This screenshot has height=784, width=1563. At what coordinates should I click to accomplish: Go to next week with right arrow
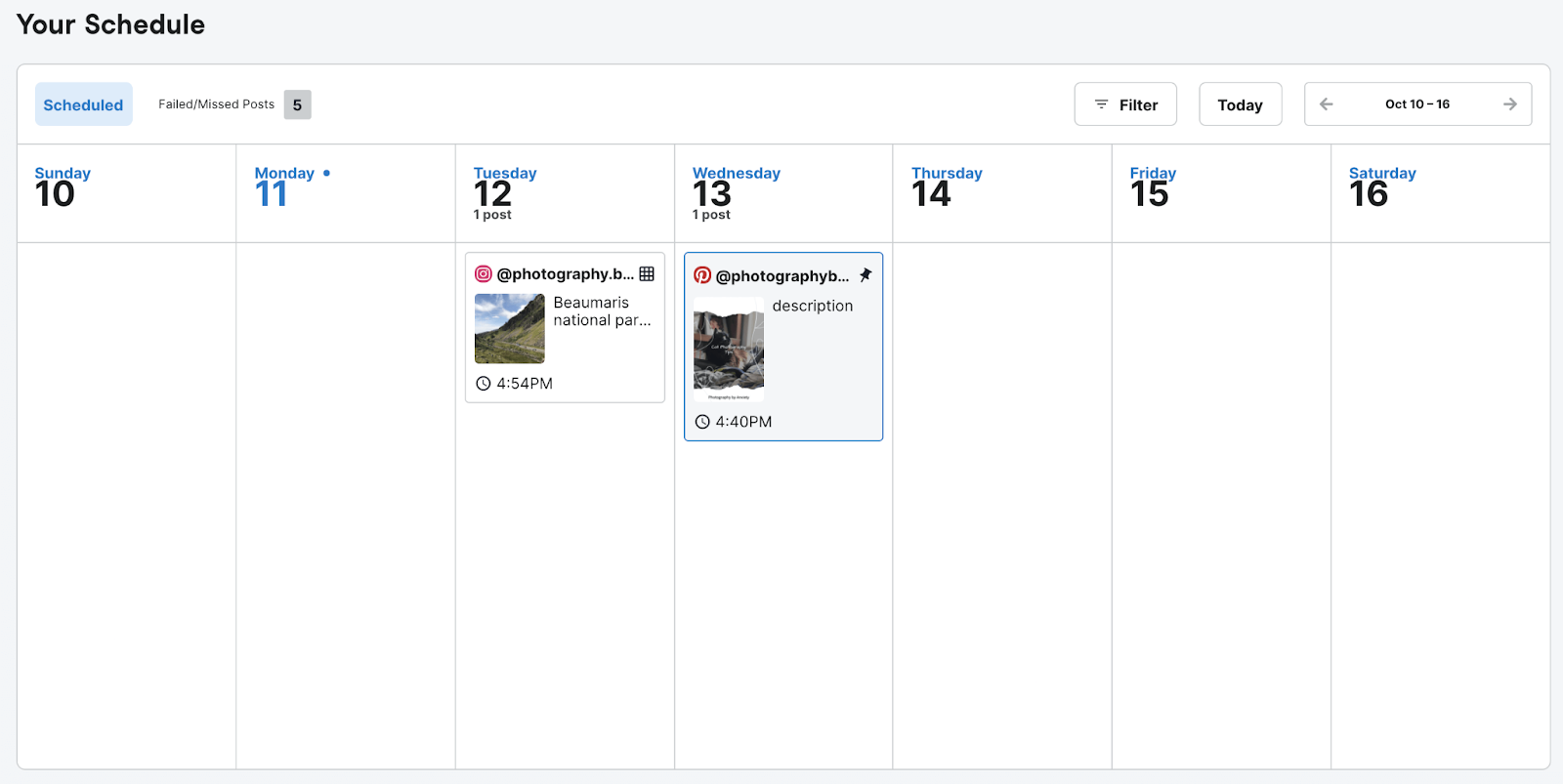click(x=1509, y=104)
